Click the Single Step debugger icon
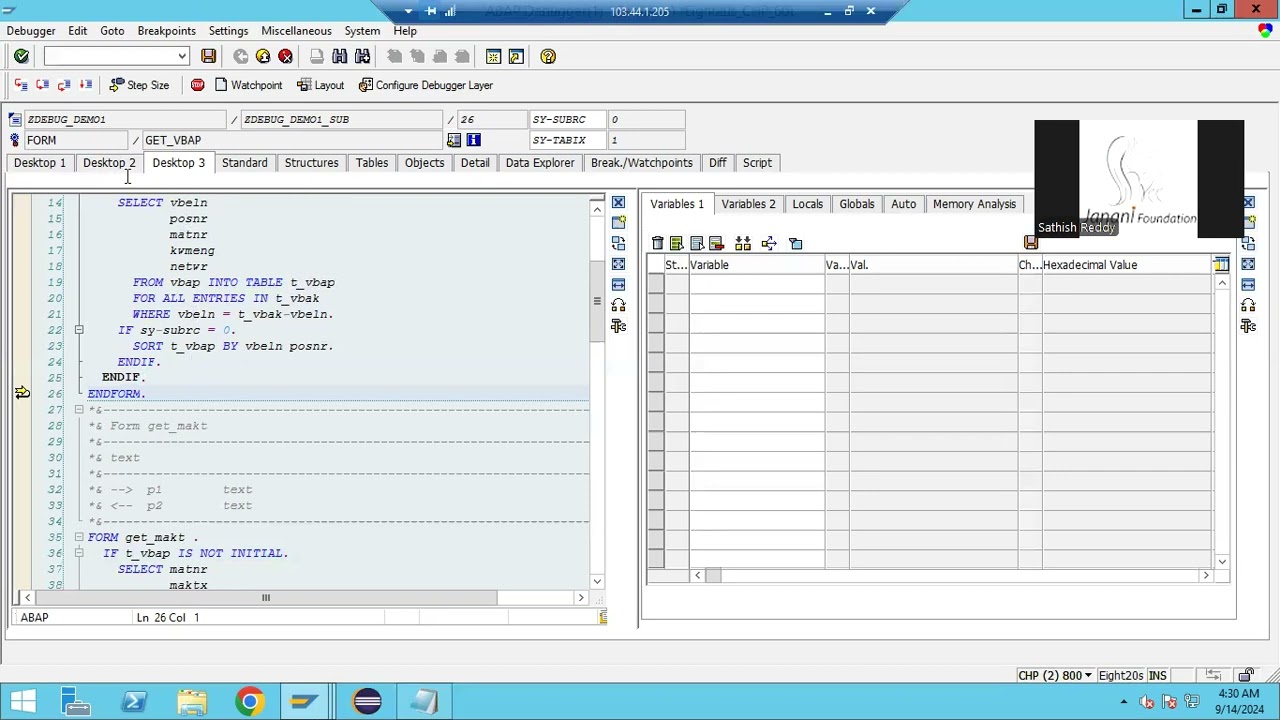Viewport: 1280px width, 720px height. point(20,85)
